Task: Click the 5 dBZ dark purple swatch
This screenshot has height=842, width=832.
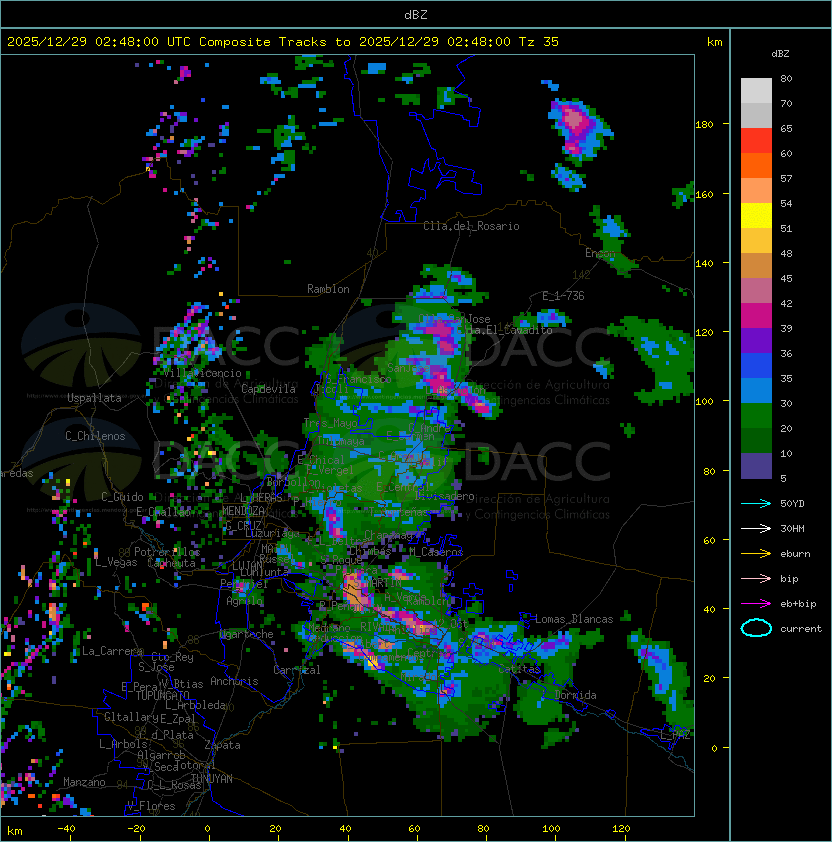Action: (x=756, y=466)
